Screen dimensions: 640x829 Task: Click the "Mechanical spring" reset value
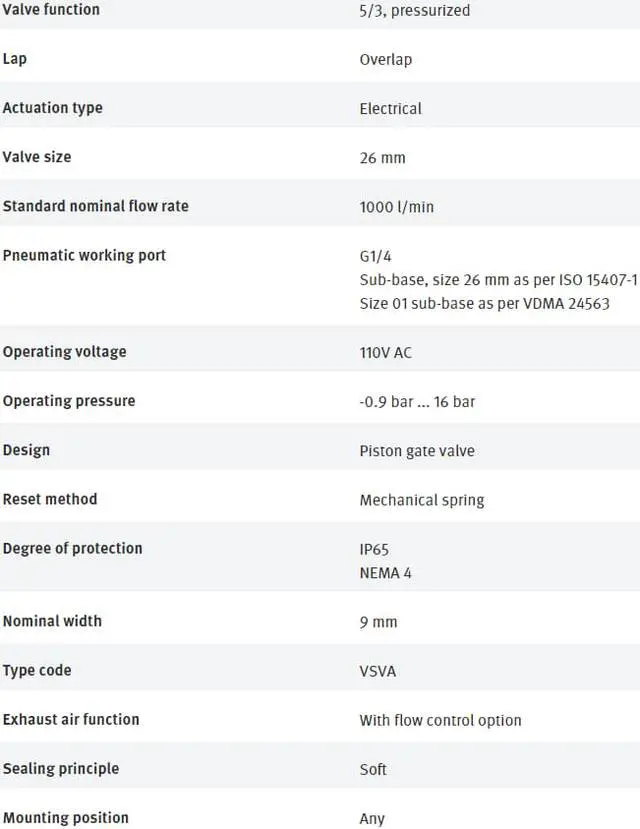421,500
